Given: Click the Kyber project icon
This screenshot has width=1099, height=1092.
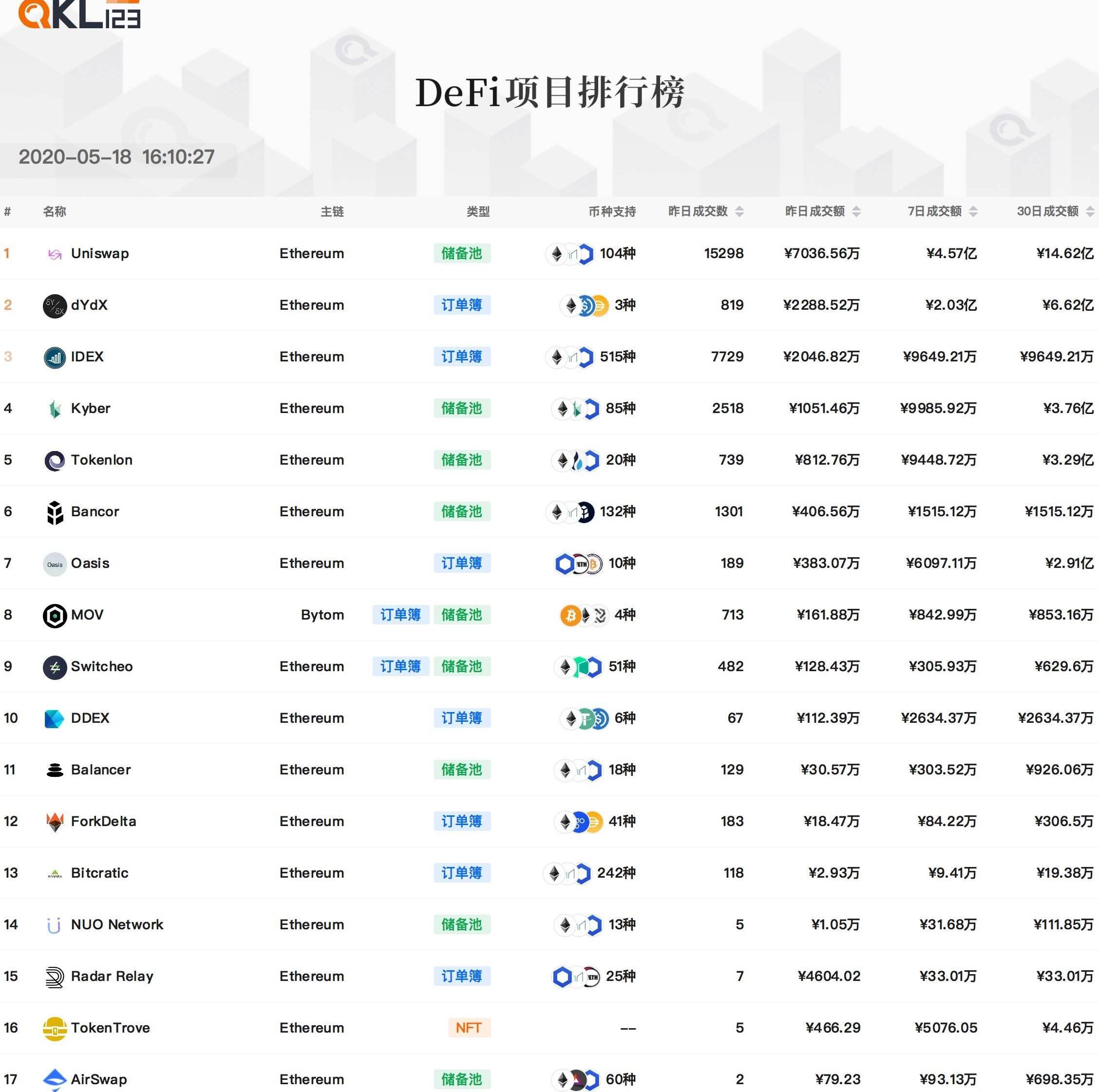Looking at the screenshot, I should coord(55,409).
